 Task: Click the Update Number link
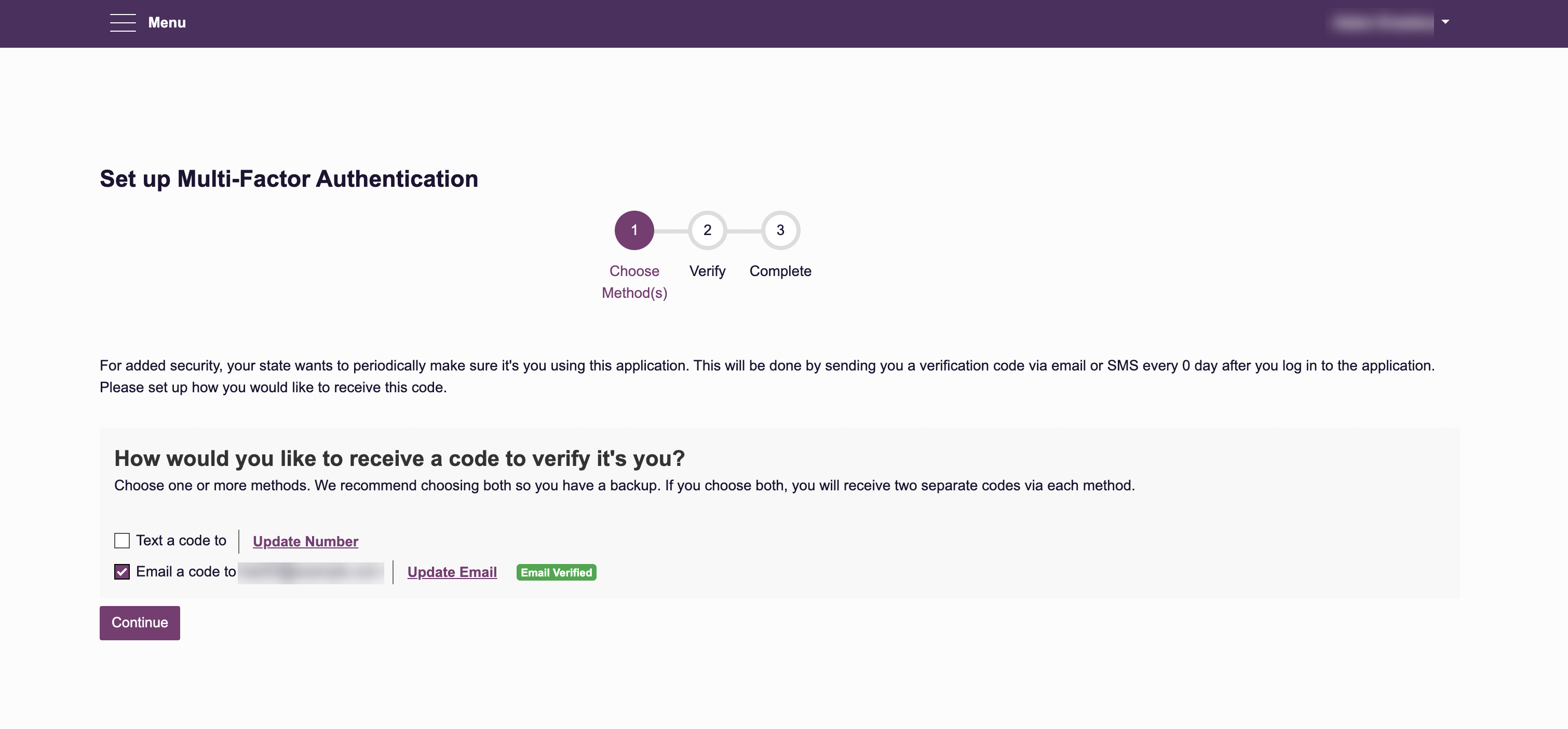(305, 541)
